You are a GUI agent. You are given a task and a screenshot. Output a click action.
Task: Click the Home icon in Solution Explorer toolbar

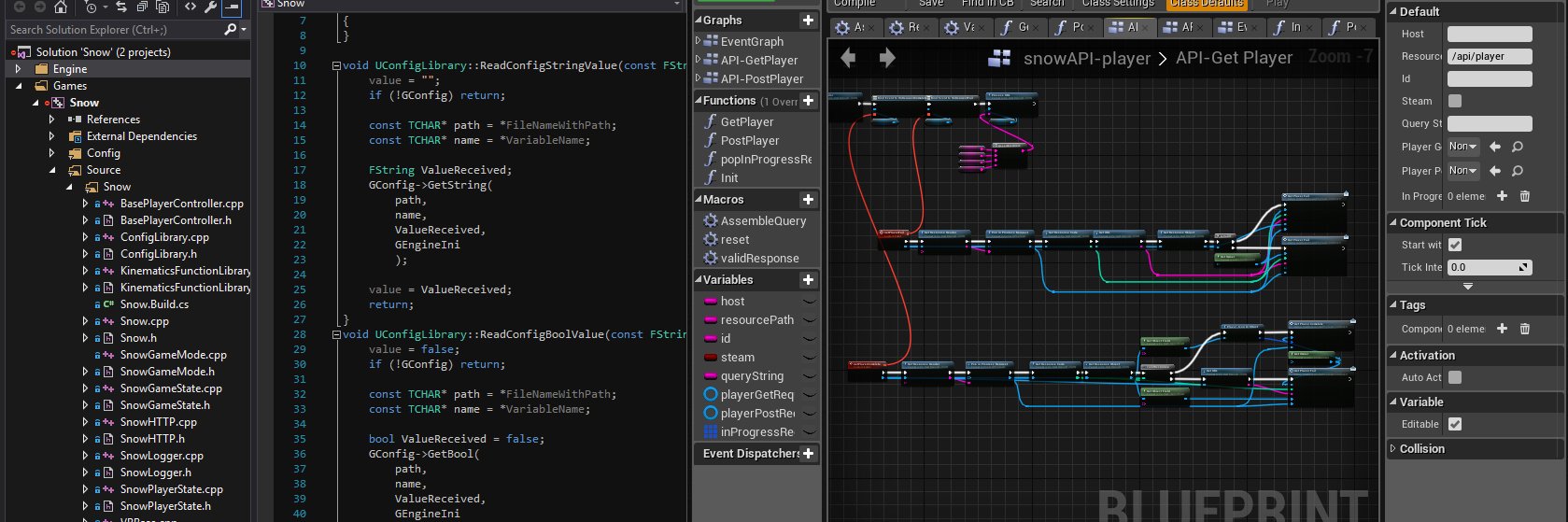tap(61, 7)
